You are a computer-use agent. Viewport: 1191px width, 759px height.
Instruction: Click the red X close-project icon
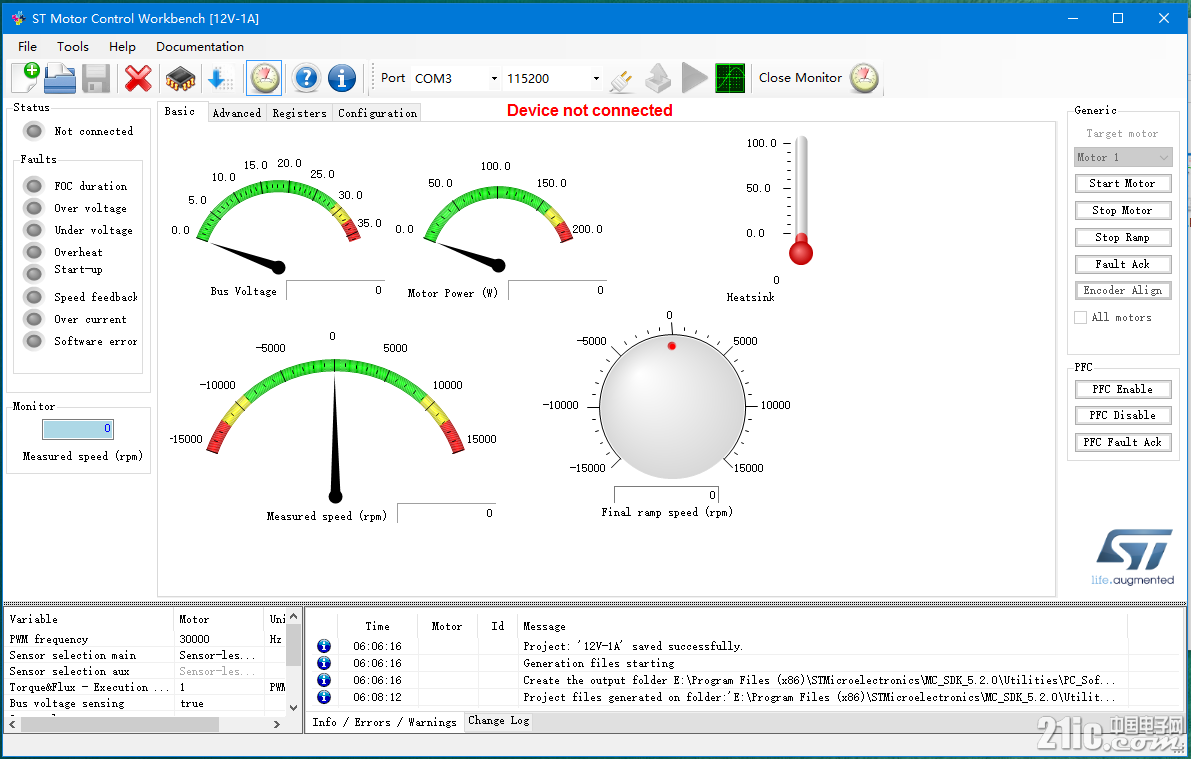138,78
